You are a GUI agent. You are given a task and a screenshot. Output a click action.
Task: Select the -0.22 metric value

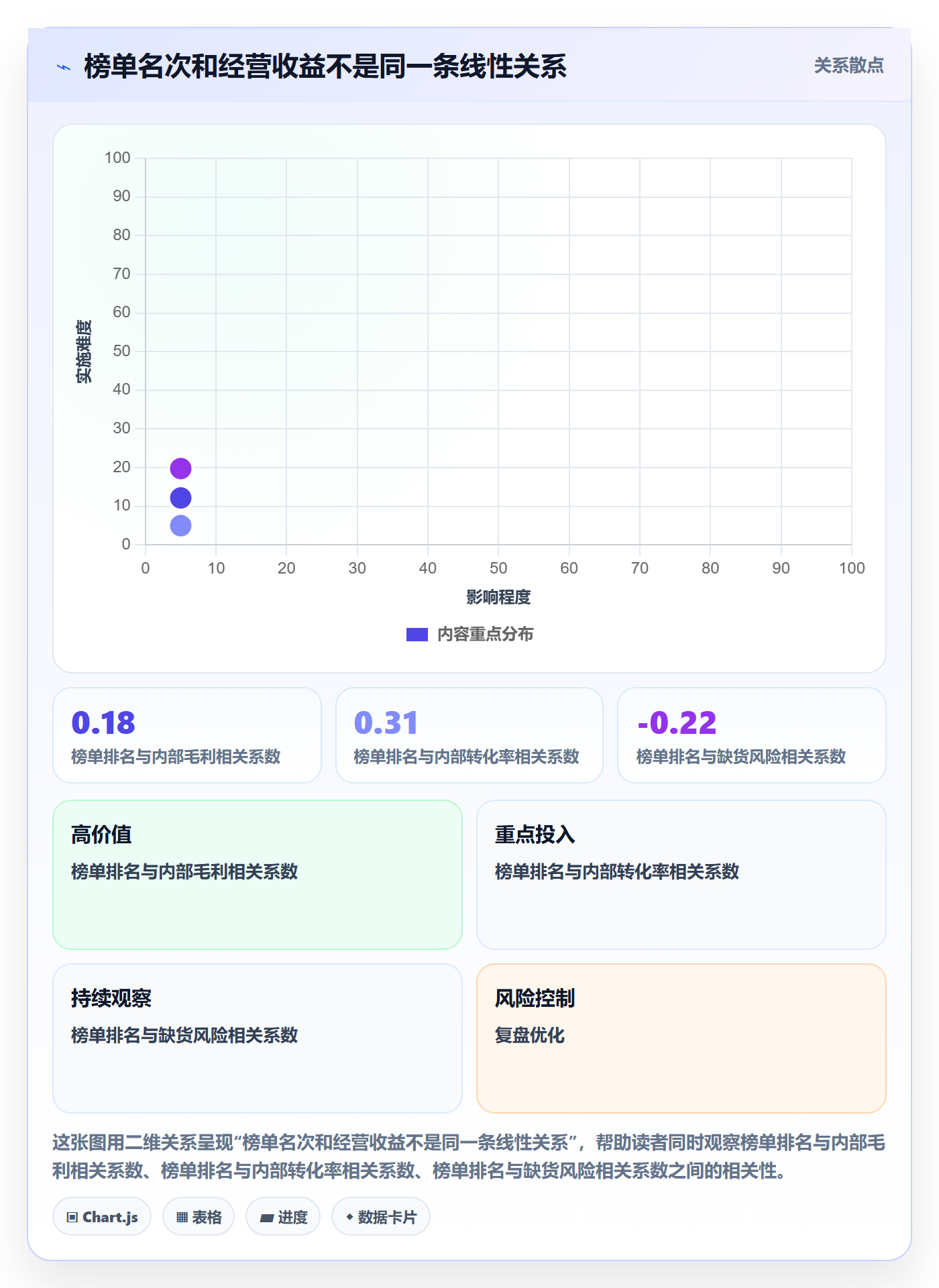pos(677,722)
